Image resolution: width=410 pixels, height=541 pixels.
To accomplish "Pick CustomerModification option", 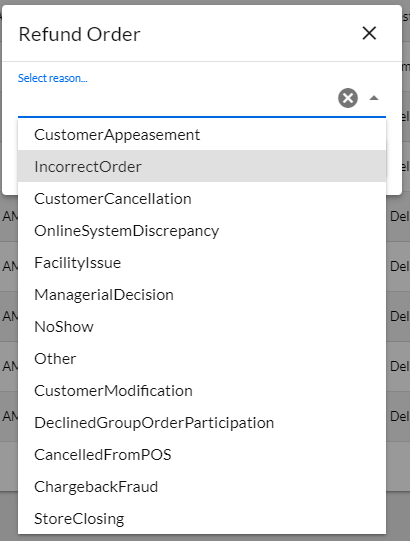I will pyautogui.click(x=202, y=391).
